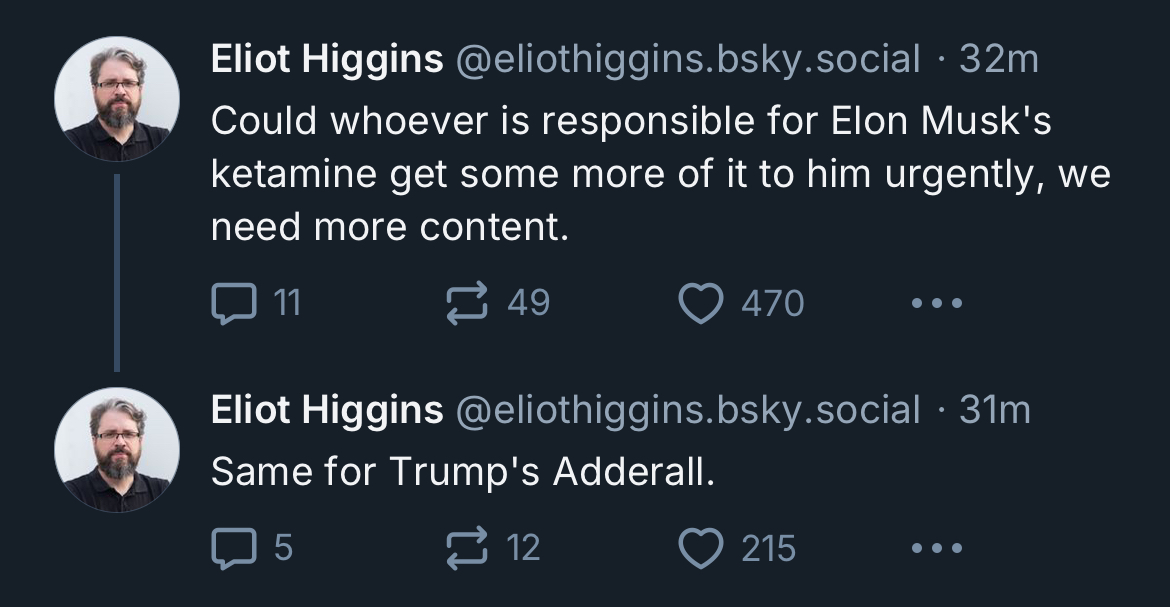Open the post via the 31m timestamp
Viewport: 1170px width, 607px height.
(995, 410)
